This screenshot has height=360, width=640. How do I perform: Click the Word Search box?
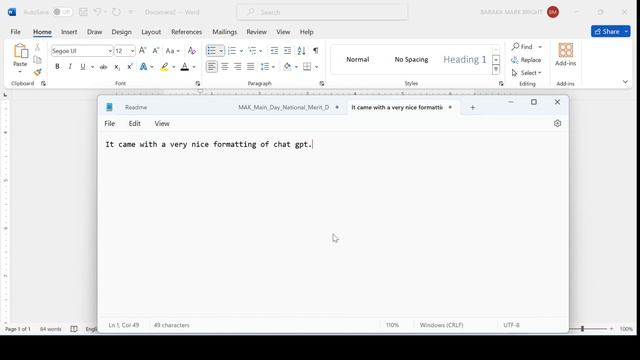coord(322,12)
